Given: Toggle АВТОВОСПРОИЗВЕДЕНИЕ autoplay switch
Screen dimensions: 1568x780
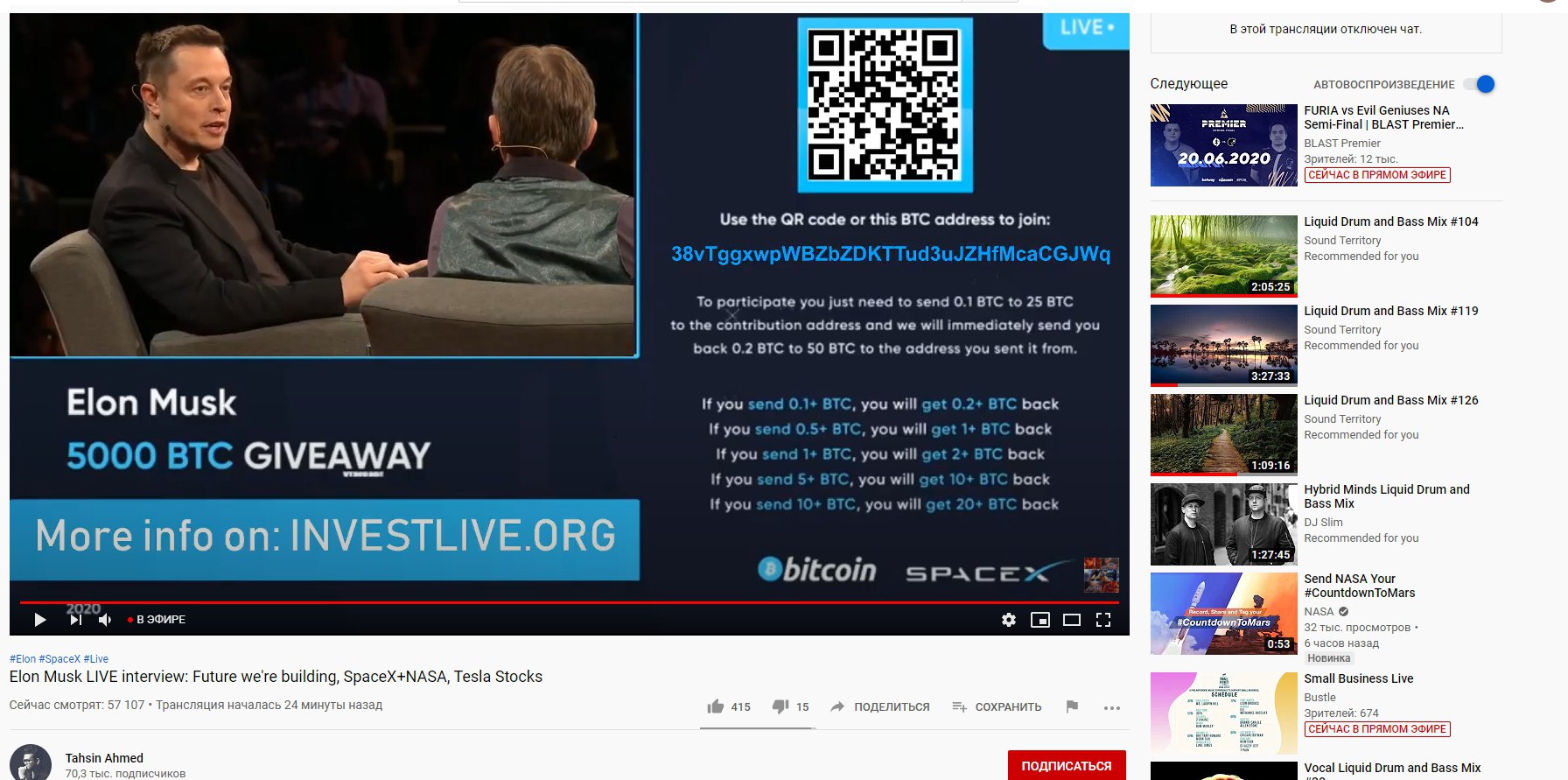Looking at the screenshot, I should tap(1480, 84).
